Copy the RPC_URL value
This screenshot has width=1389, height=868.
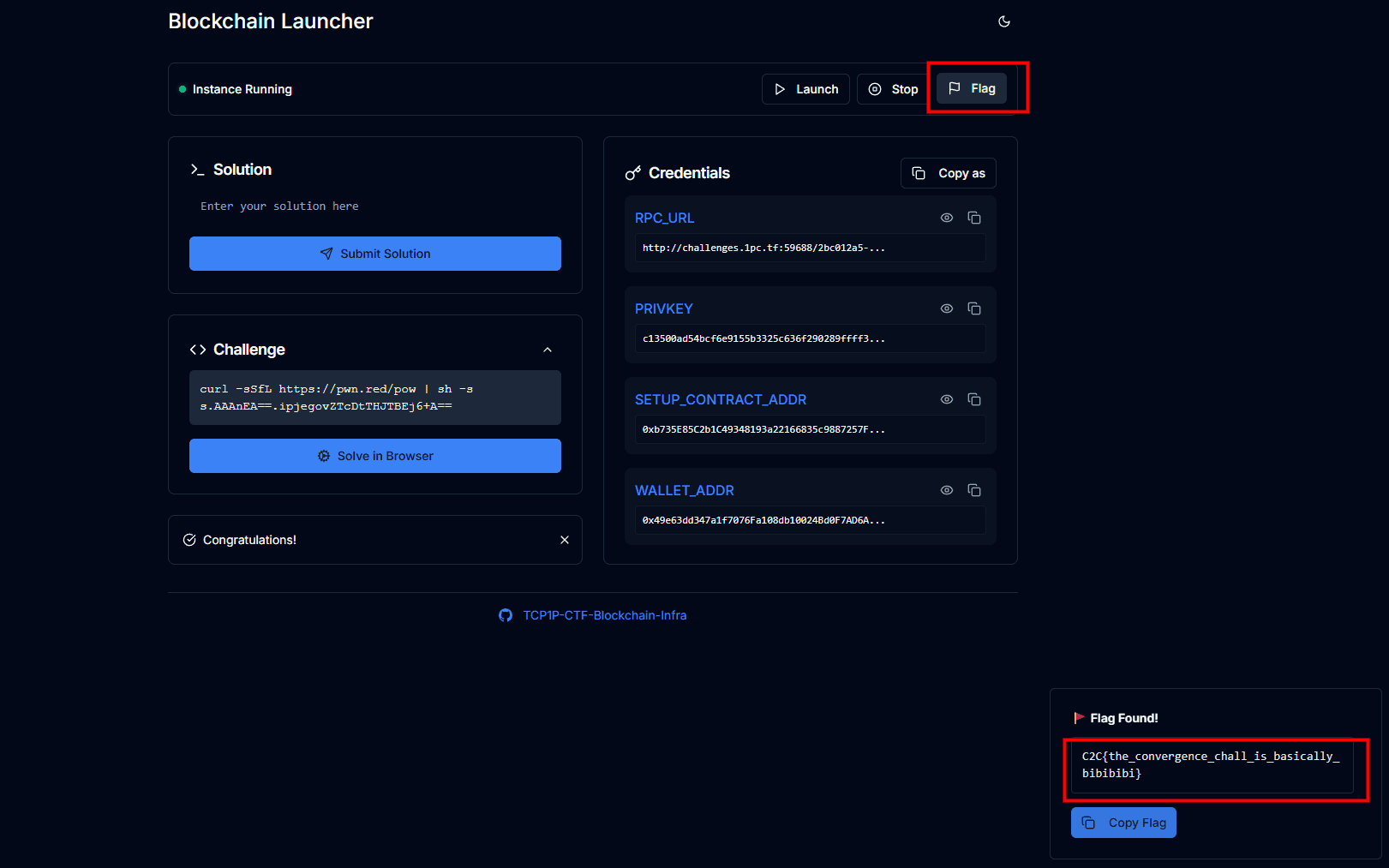click(x=974, y=218)
